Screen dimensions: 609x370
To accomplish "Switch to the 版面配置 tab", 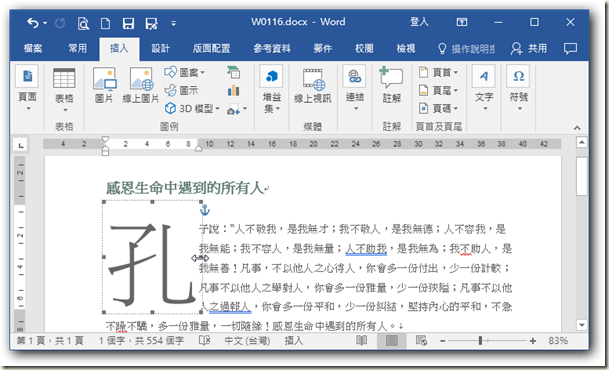I will [211, 49].
